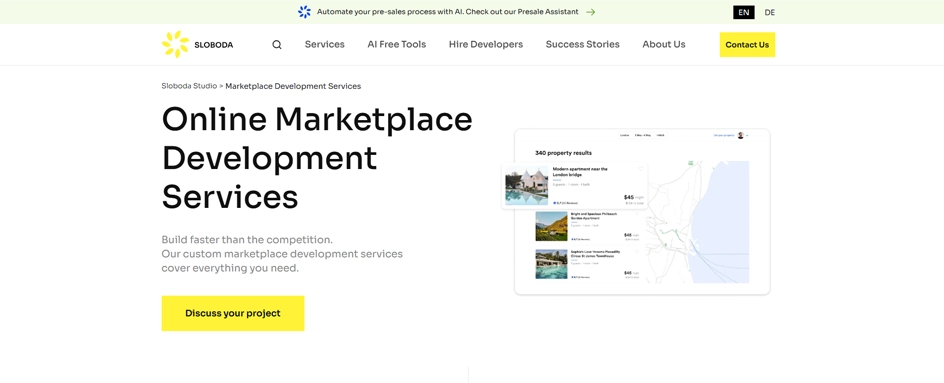Click the $45 price on first listing
This screenshot has width=944, height=383.
629,197
